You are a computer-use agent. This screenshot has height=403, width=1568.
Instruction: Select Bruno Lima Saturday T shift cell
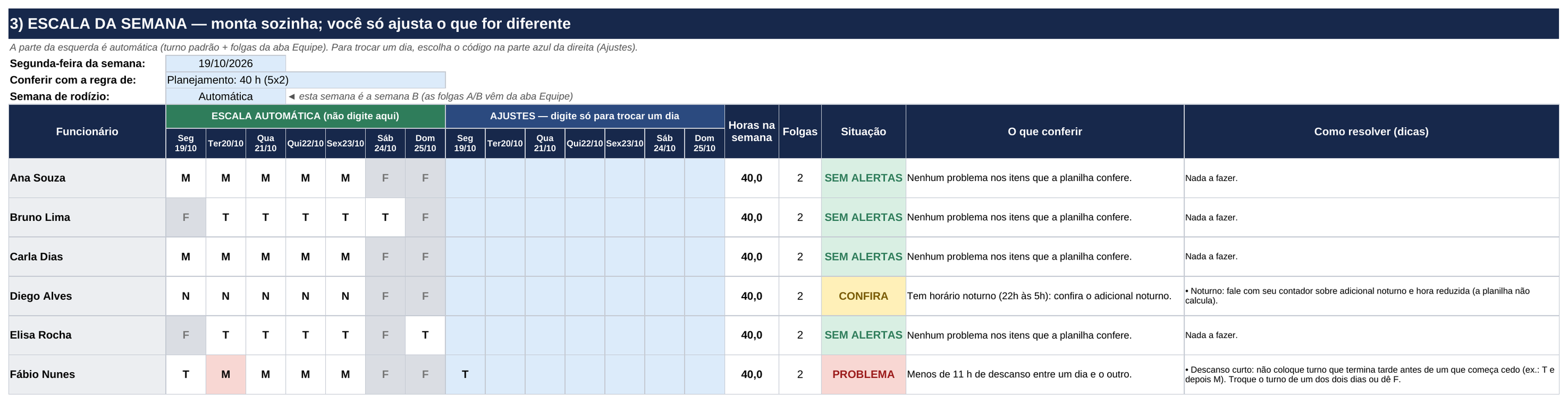385,217
